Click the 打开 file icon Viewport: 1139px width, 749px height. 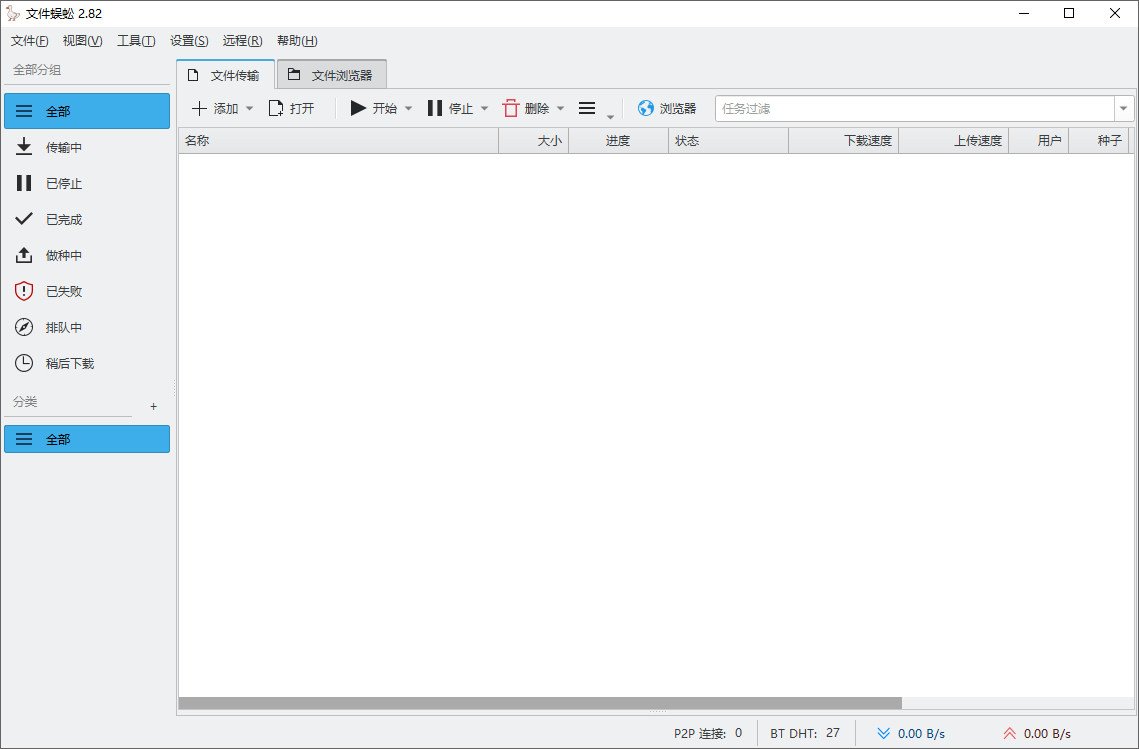point(276,109)
